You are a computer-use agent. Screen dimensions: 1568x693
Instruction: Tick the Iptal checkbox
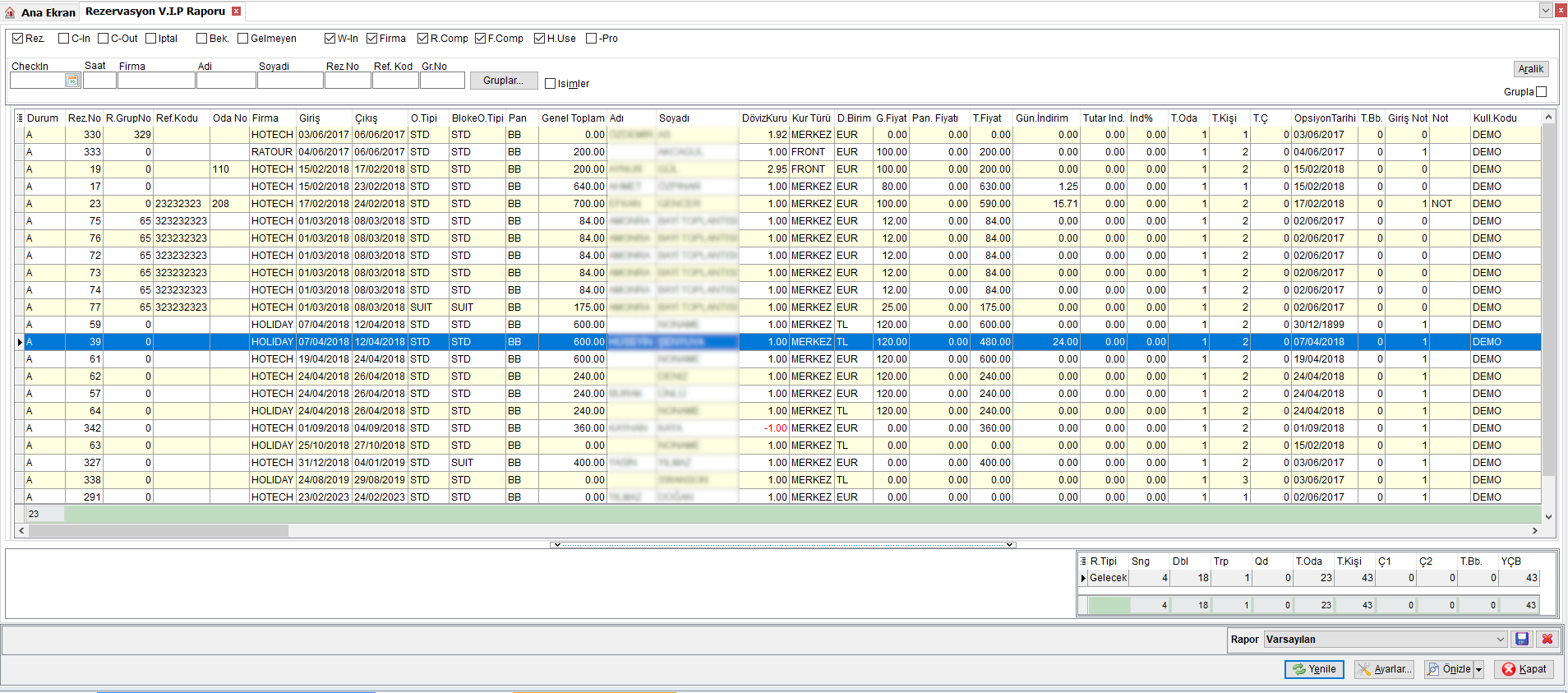(151, 39)
